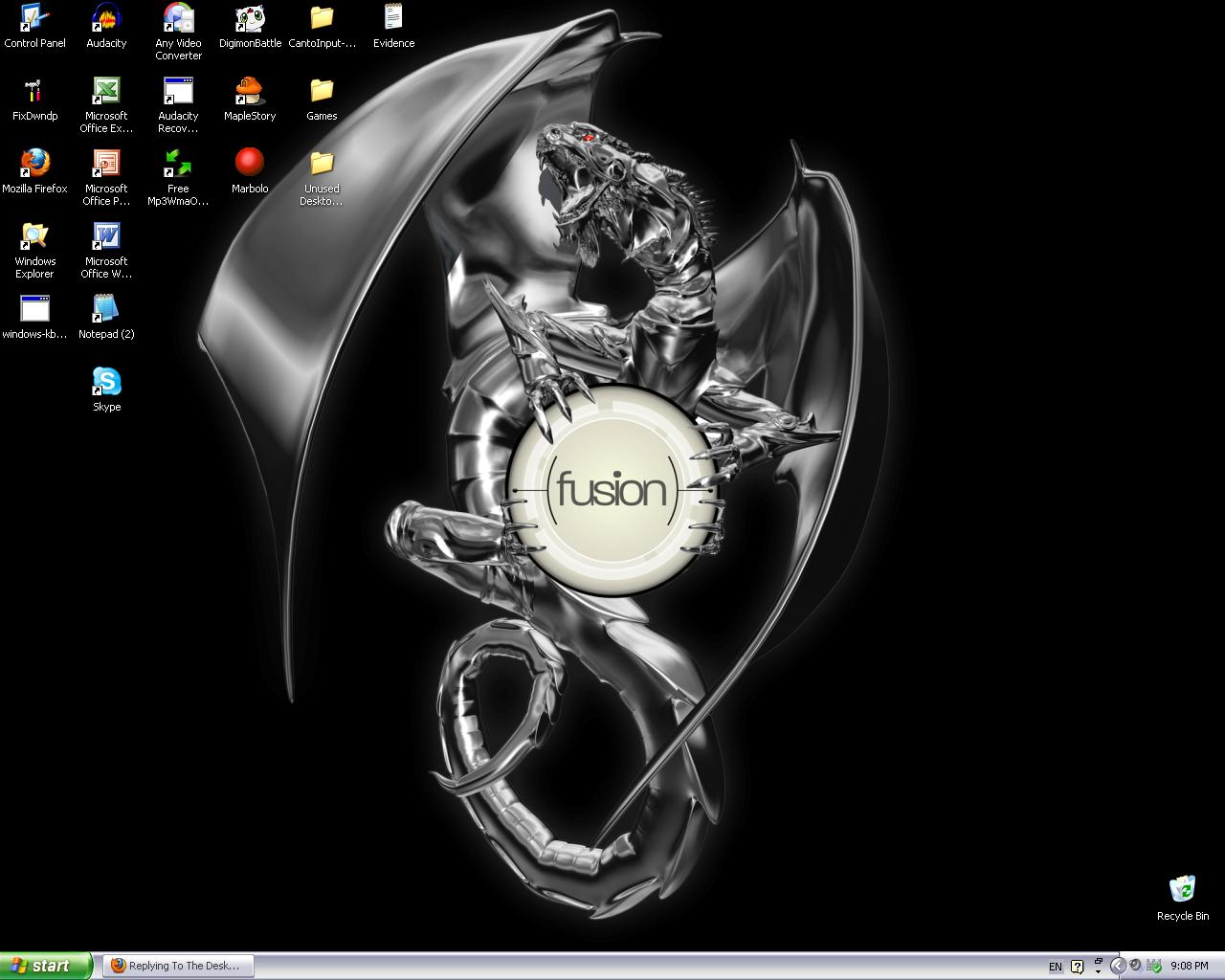Launch Mozilla Firefox from the desktop
The height and width of the screenshot is (980, 1225).
[34, 171]
